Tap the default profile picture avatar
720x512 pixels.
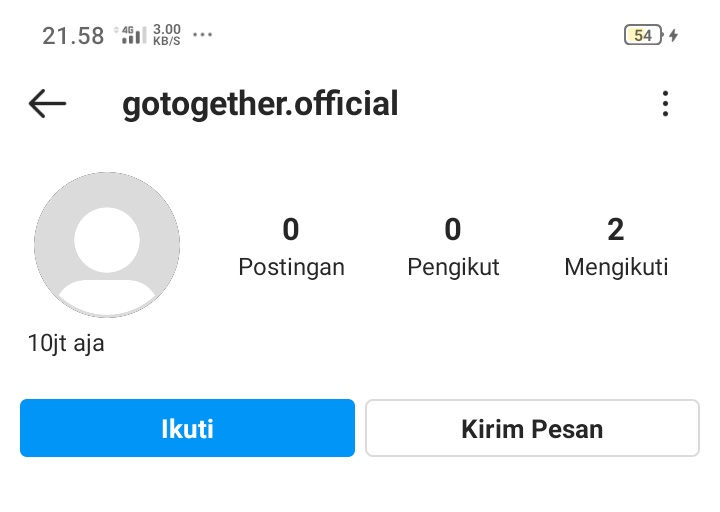click(x=107, y=245)
